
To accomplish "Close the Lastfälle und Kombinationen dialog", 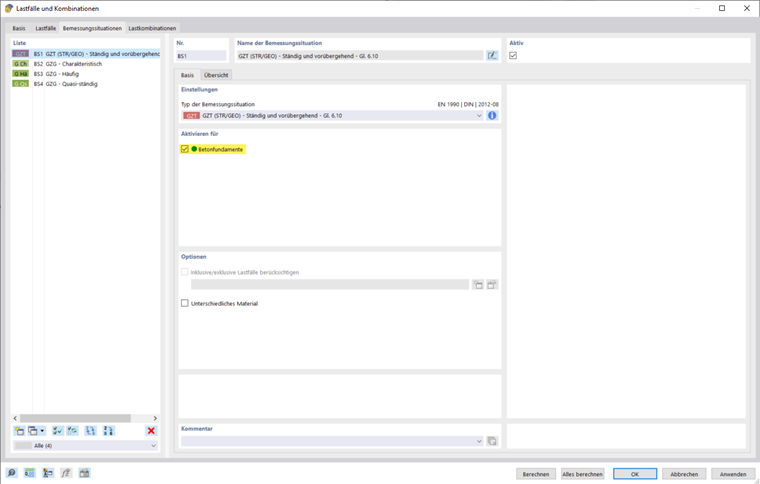I will pos(747,8).
